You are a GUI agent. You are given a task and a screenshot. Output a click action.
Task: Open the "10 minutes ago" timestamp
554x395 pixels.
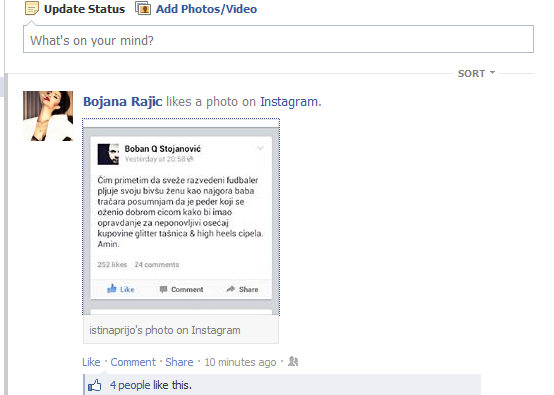[240, 362]
